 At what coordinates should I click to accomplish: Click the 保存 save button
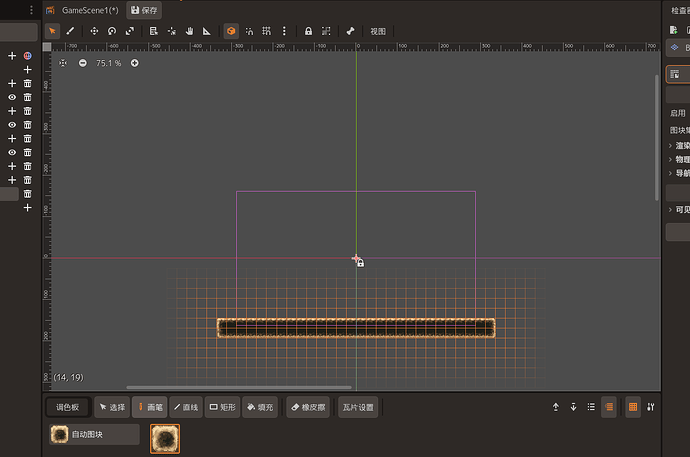[144, 10]
